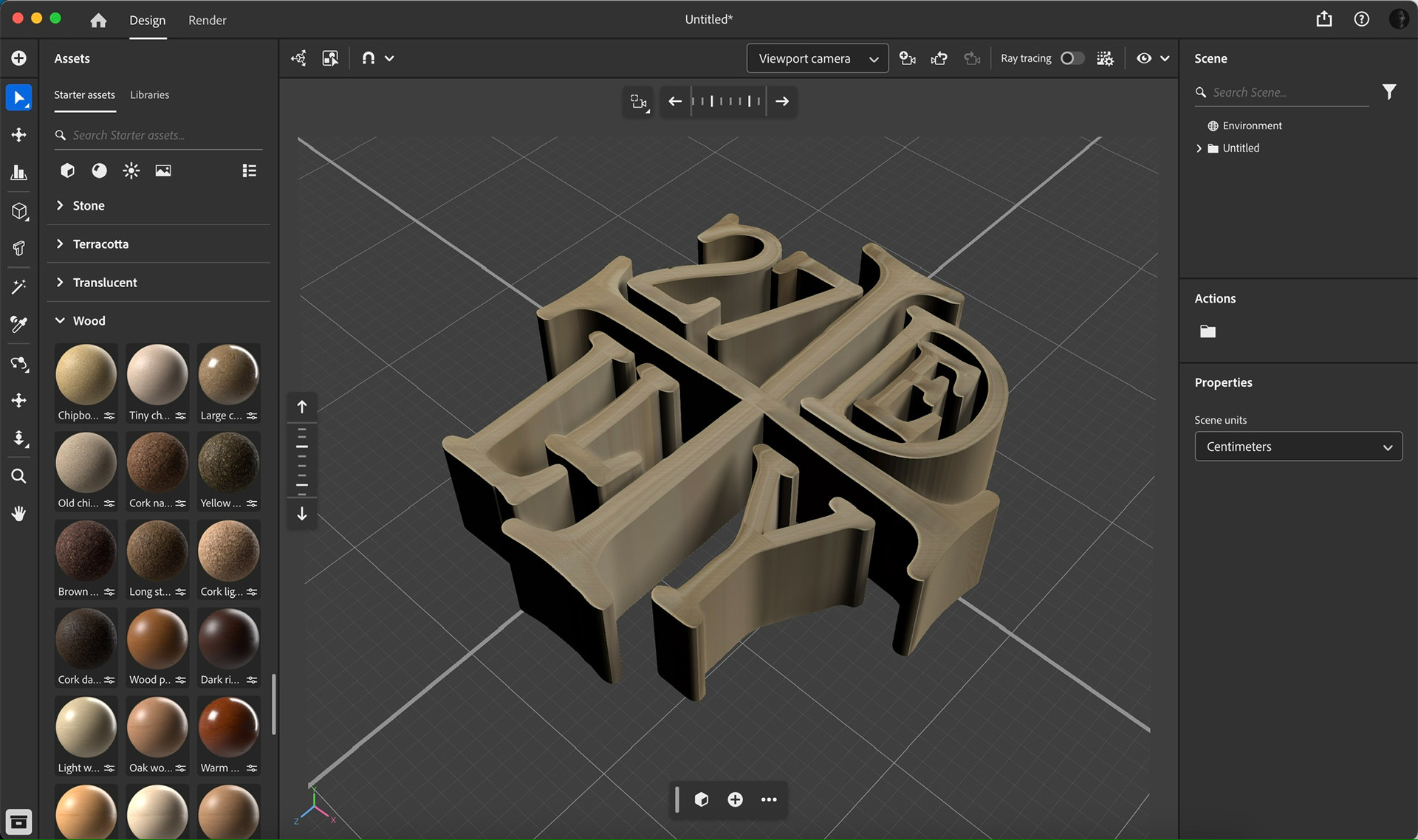Open the Libraries tab
The image size is (1418, 840).
(149, 94)
